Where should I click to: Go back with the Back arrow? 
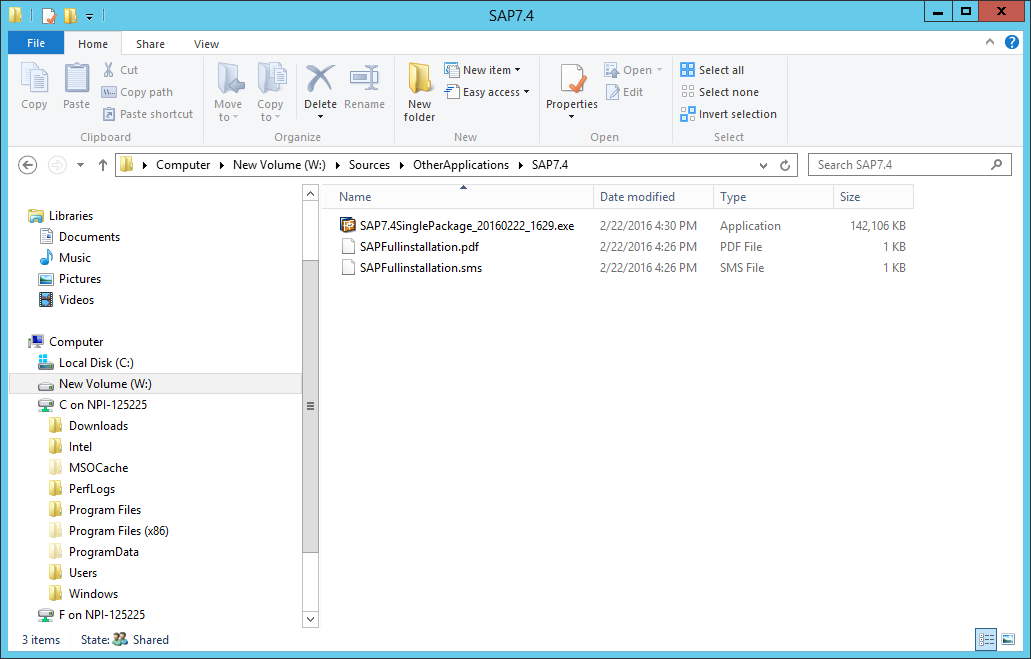(x=28, y=165)
